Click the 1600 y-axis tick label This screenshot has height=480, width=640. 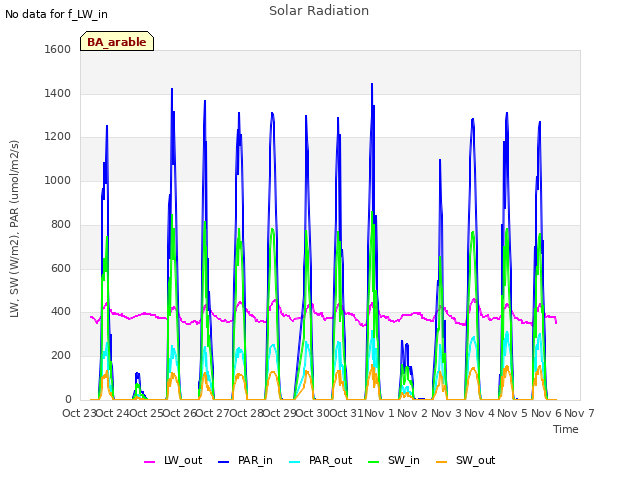click(x=58, y=49)
